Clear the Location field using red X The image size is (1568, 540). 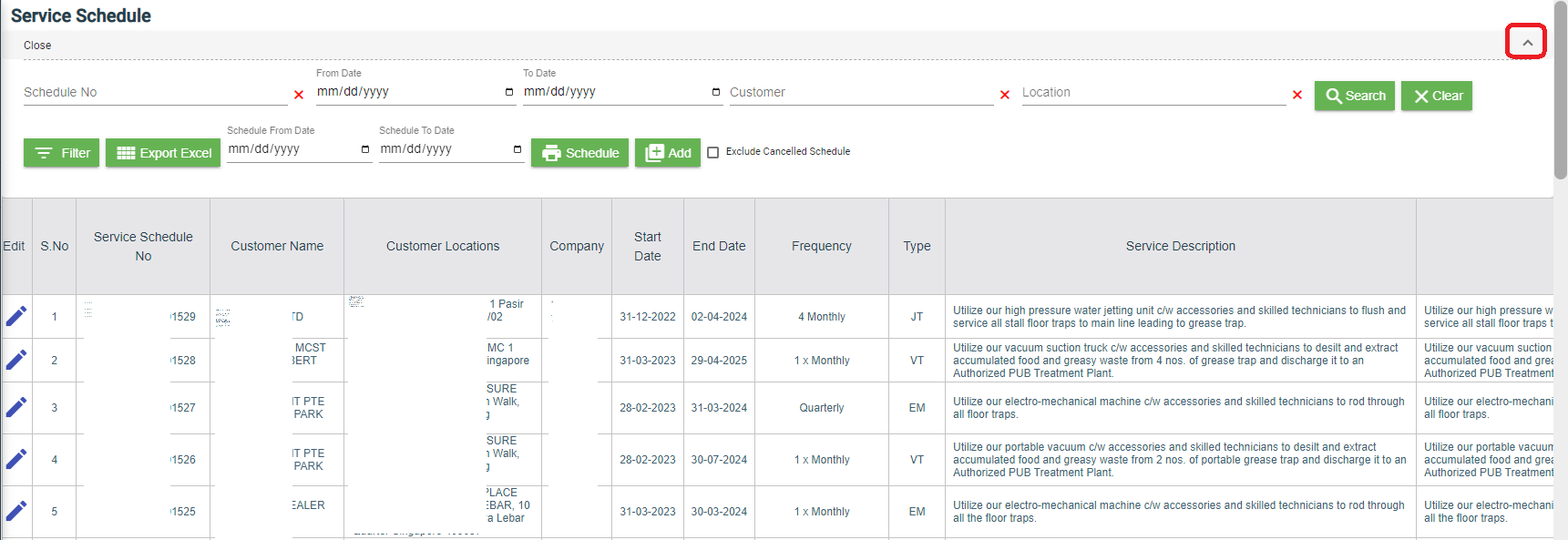point(1297,95)
